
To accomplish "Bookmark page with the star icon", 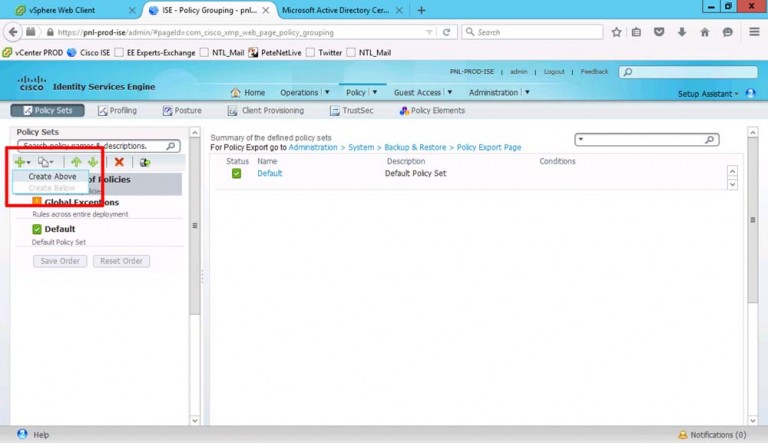I will [616, 32].
